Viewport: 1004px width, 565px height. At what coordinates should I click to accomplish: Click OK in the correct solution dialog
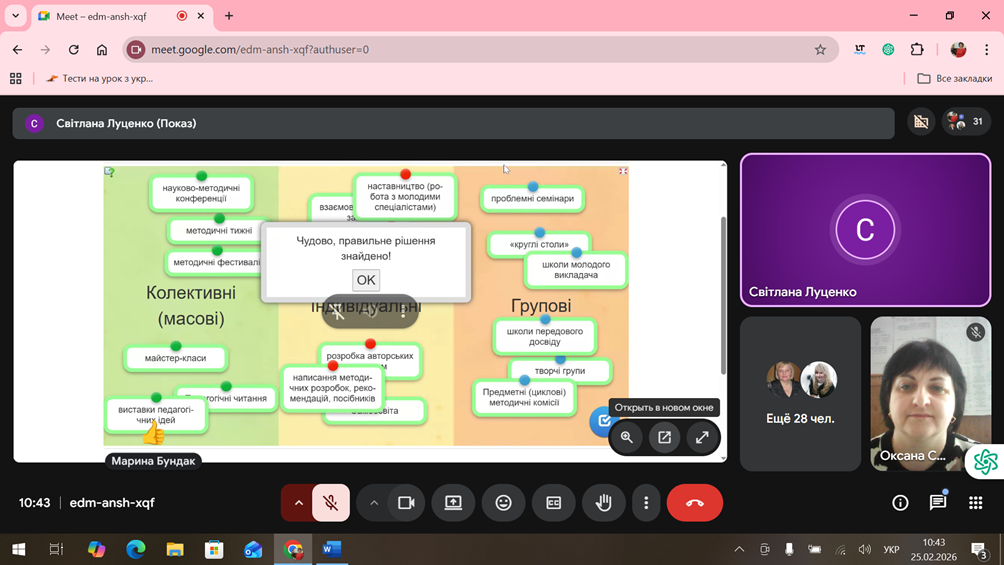point(366,280)
